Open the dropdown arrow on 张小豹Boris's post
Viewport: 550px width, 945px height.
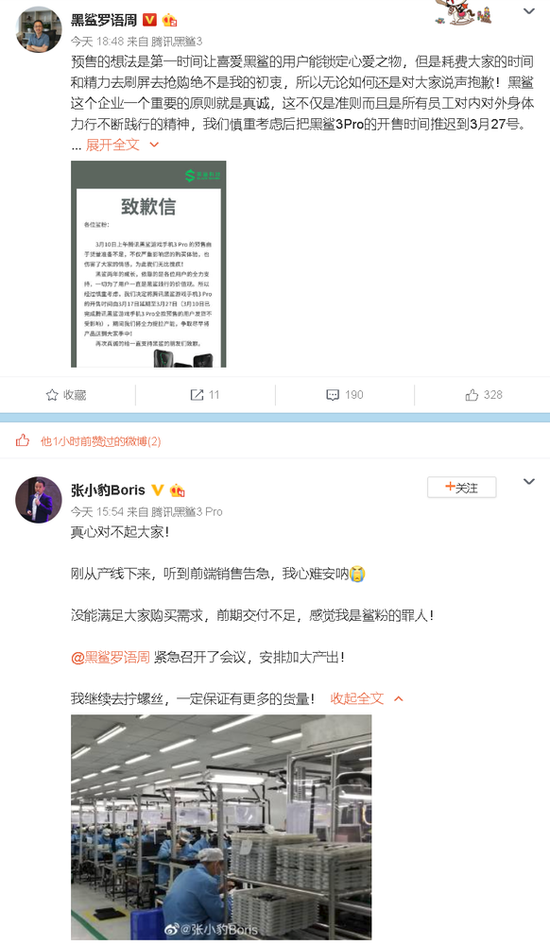(529, 482)
